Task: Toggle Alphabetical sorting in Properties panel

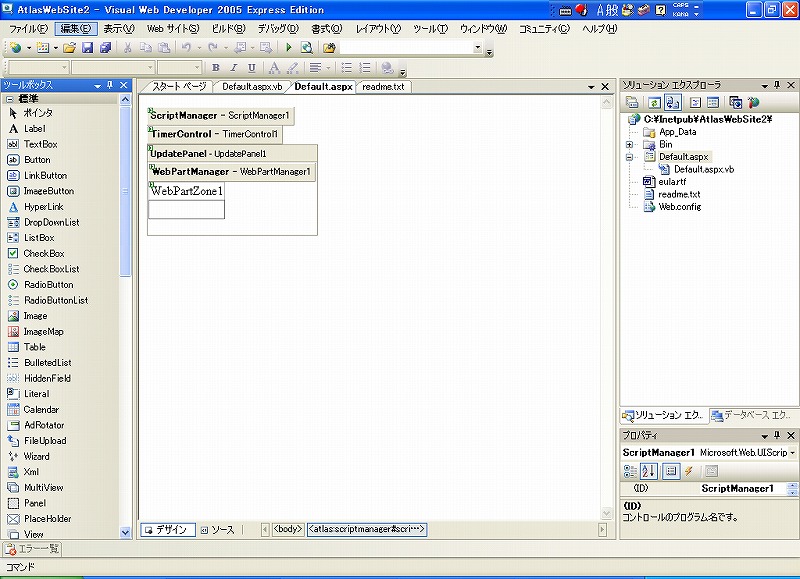Action: point(648,471)
